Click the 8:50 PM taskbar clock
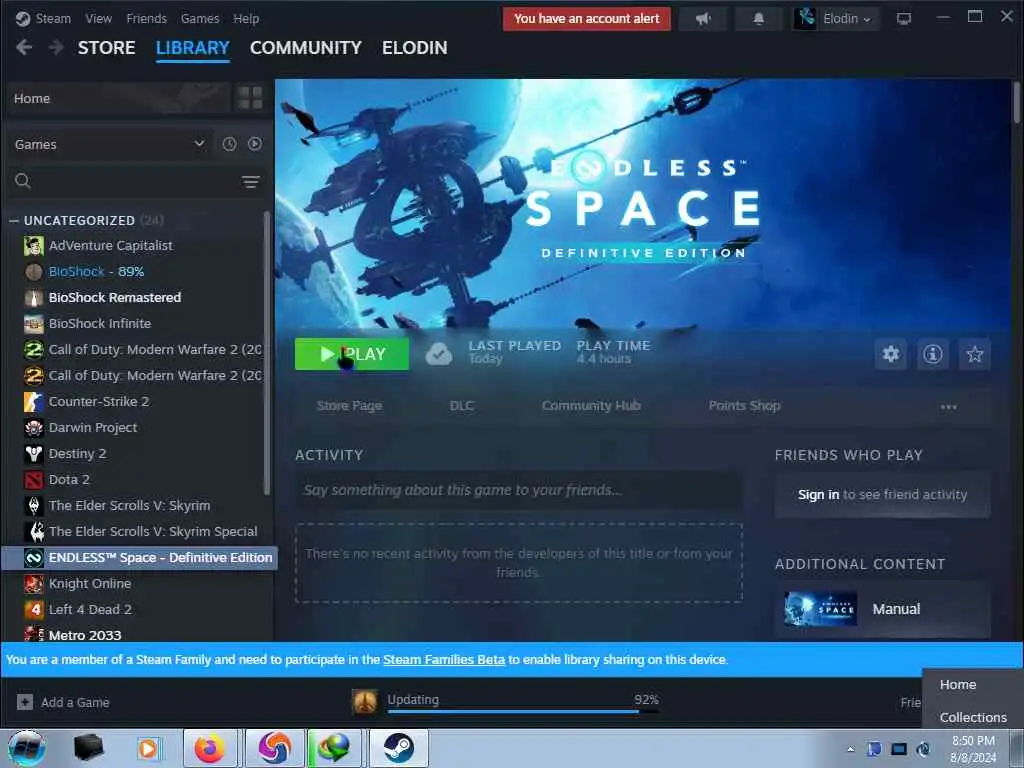Viewport: 1024px width, 768px height. [973, 741]
